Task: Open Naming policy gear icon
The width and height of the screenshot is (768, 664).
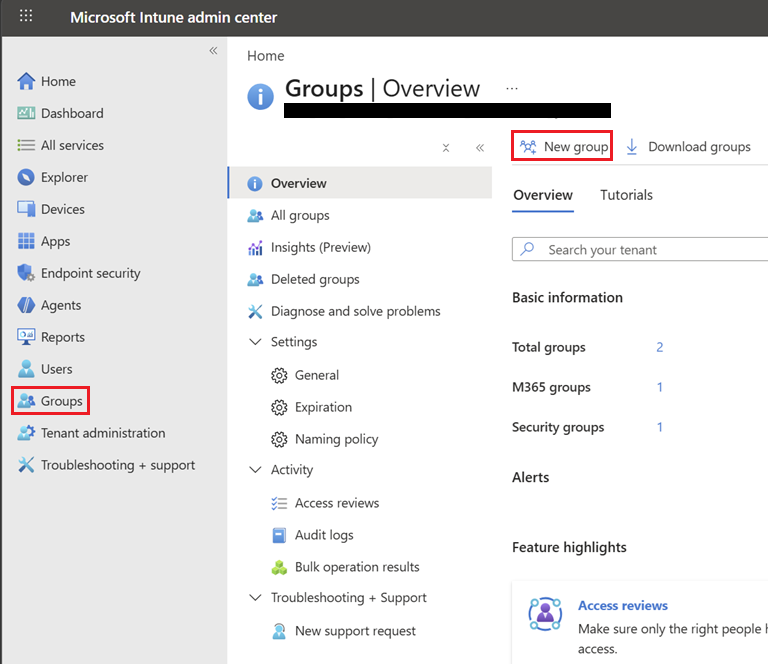Action: 279,439
